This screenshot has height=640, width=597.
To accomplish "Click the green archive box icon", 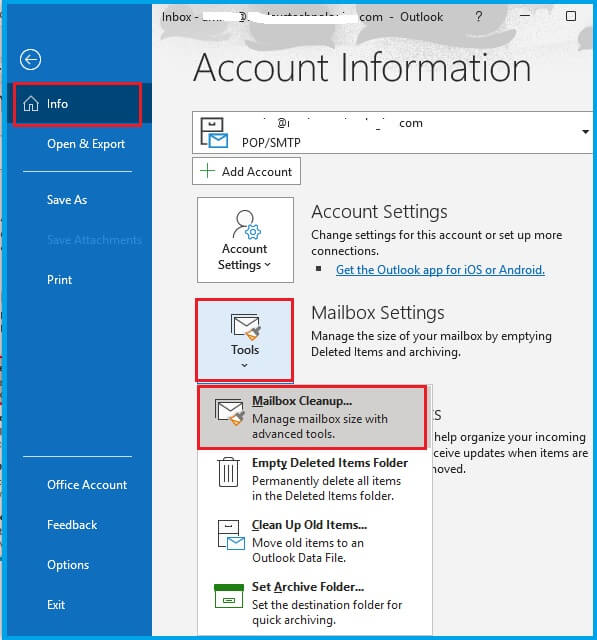I will pyautogui.click(x=229, y=596).
